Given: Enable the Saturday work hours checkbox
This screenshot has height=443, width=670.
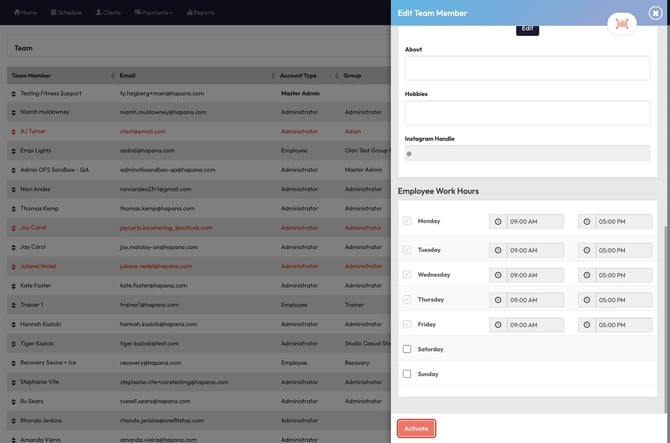Looking at the screenshot, I should [x=407, y=349].
